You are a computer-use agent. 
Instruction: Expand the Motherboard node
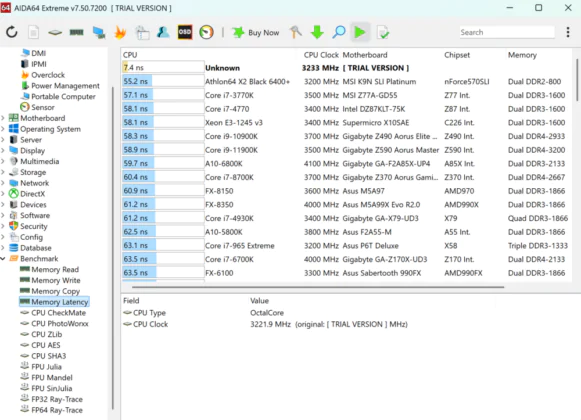[3, 118]
